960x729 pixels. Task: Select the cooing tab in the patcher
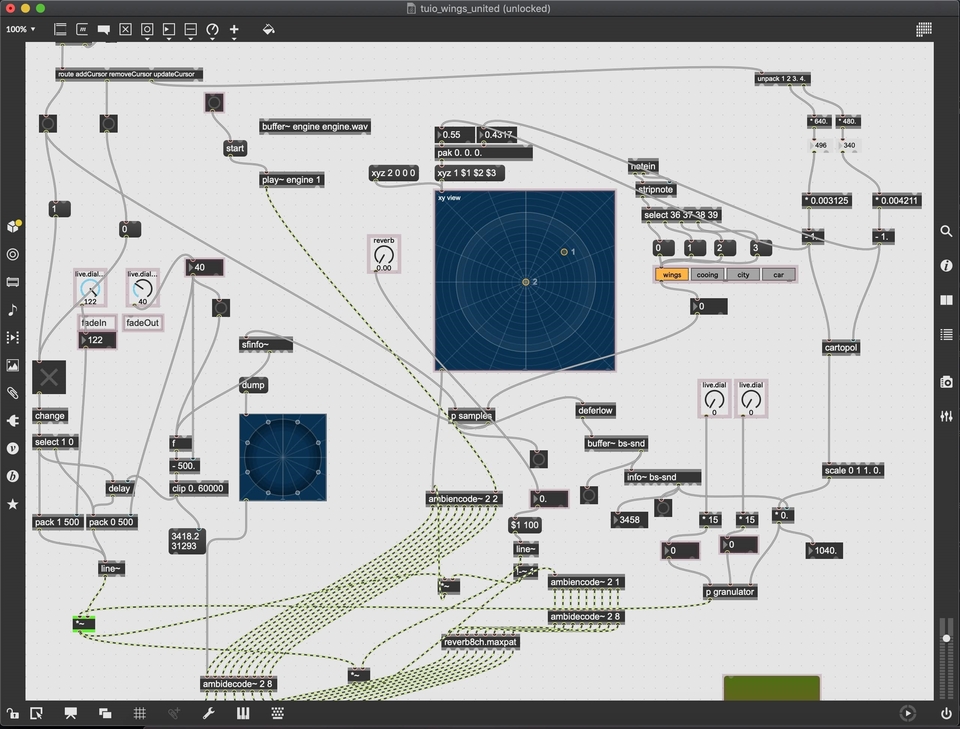[x=707, y=274]
